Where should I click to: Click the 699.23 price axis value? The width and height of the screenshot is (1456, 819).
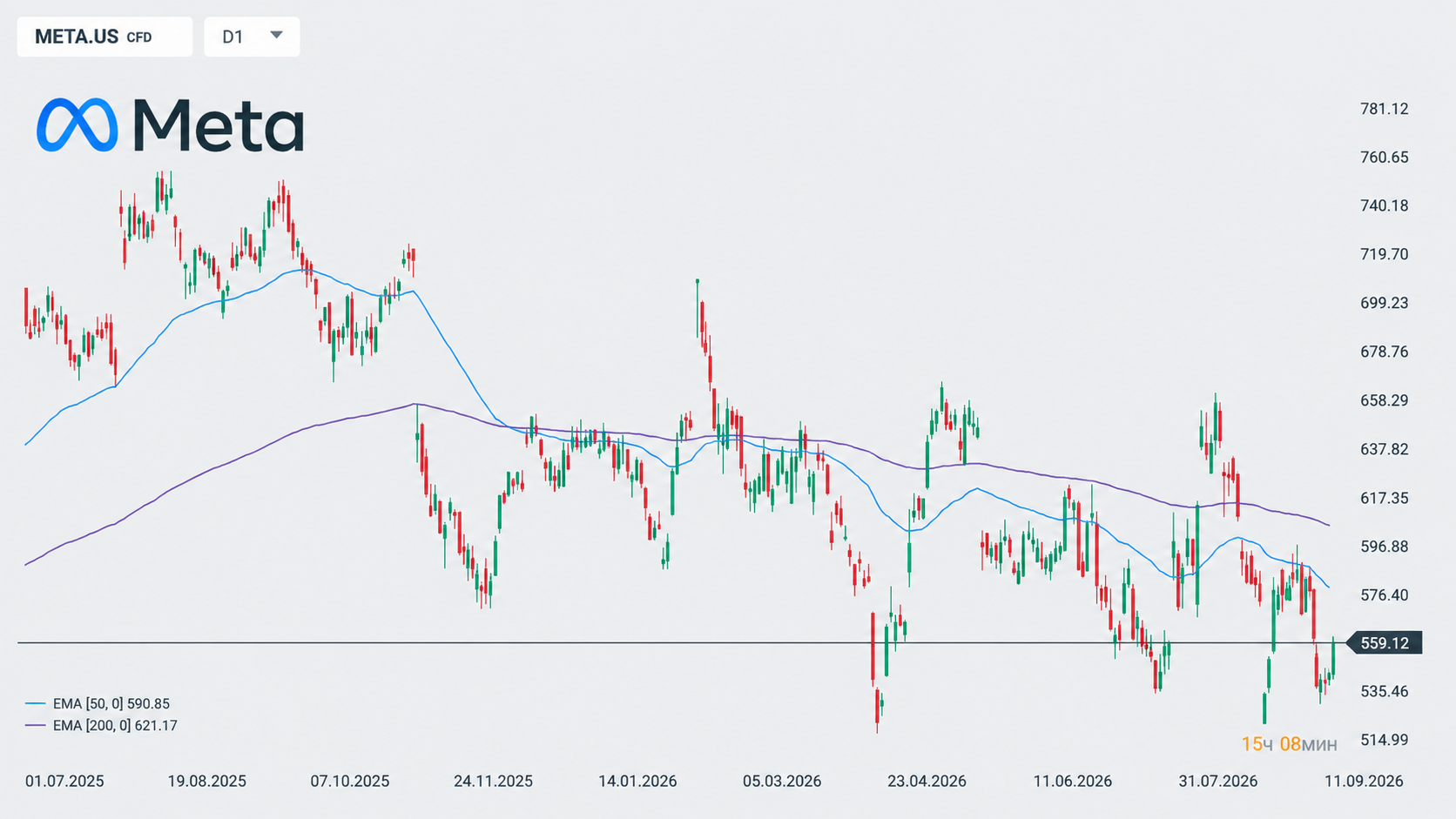(x=1385, y=303)
